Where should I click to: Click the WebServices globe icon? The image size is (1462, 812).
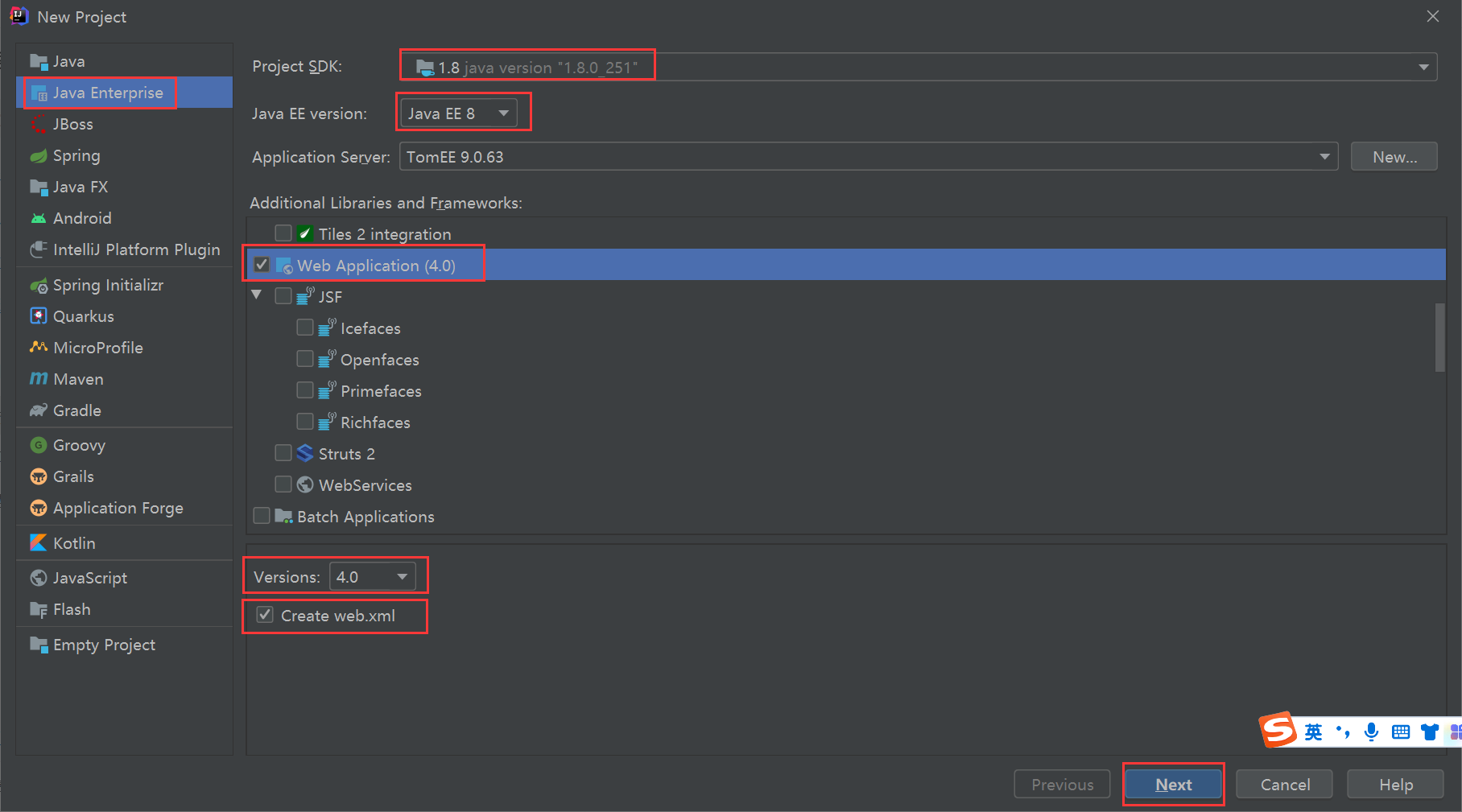pyautogui.click(x=305, y=485)
